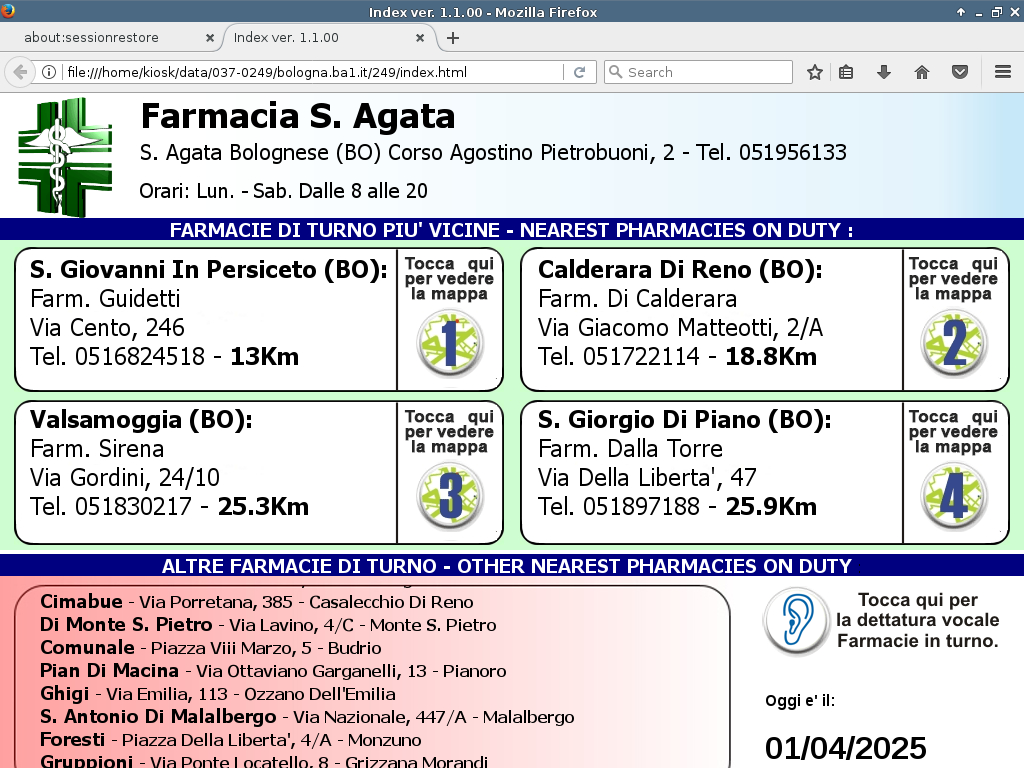Go back using the browser back arrow

pyautogui.click(x=19, y=72)
